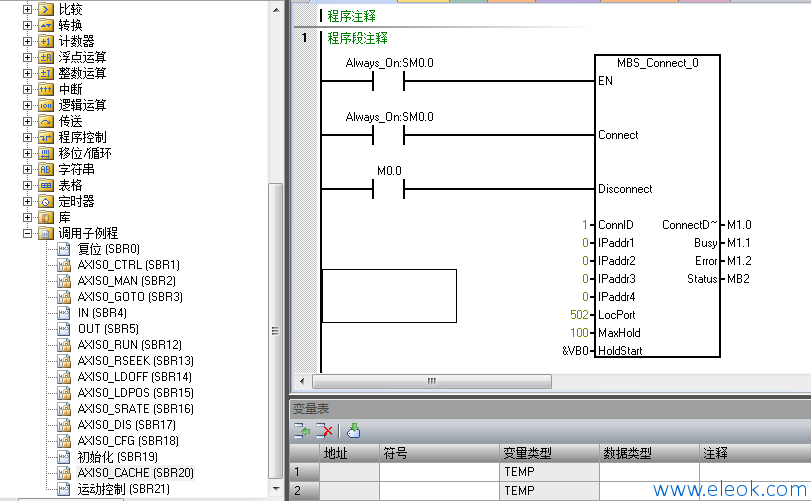811x501 pixels.
Task: Click the 502 LocPort parameter value
Action: (x=579, y=315)
